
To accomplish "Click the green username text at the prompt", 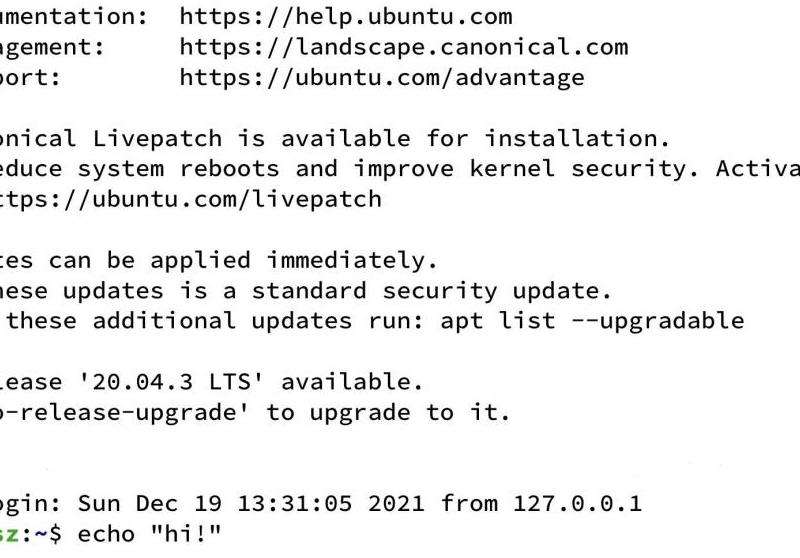I will click(x=9, y=535).
